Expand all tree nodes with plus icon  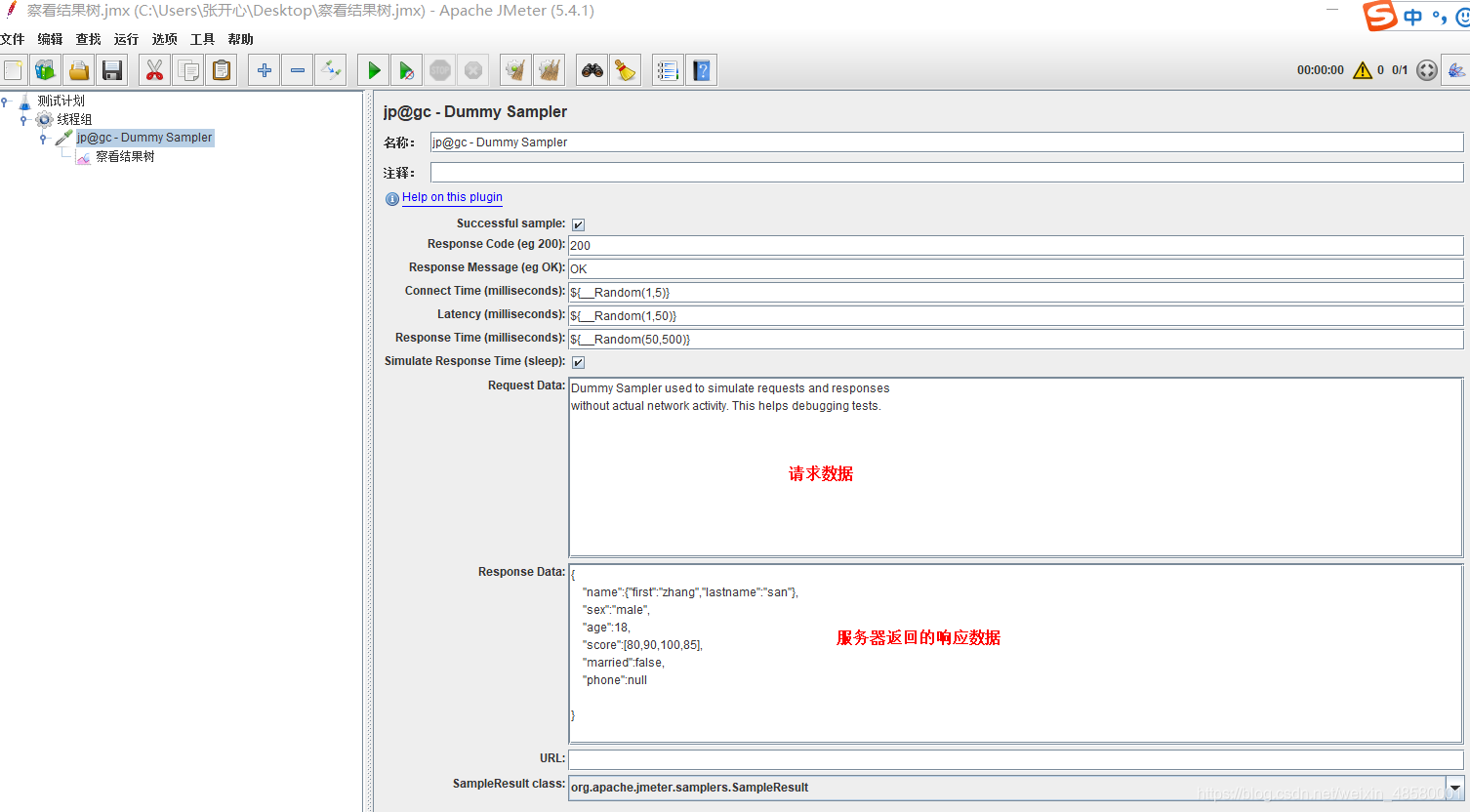(264, 70)
